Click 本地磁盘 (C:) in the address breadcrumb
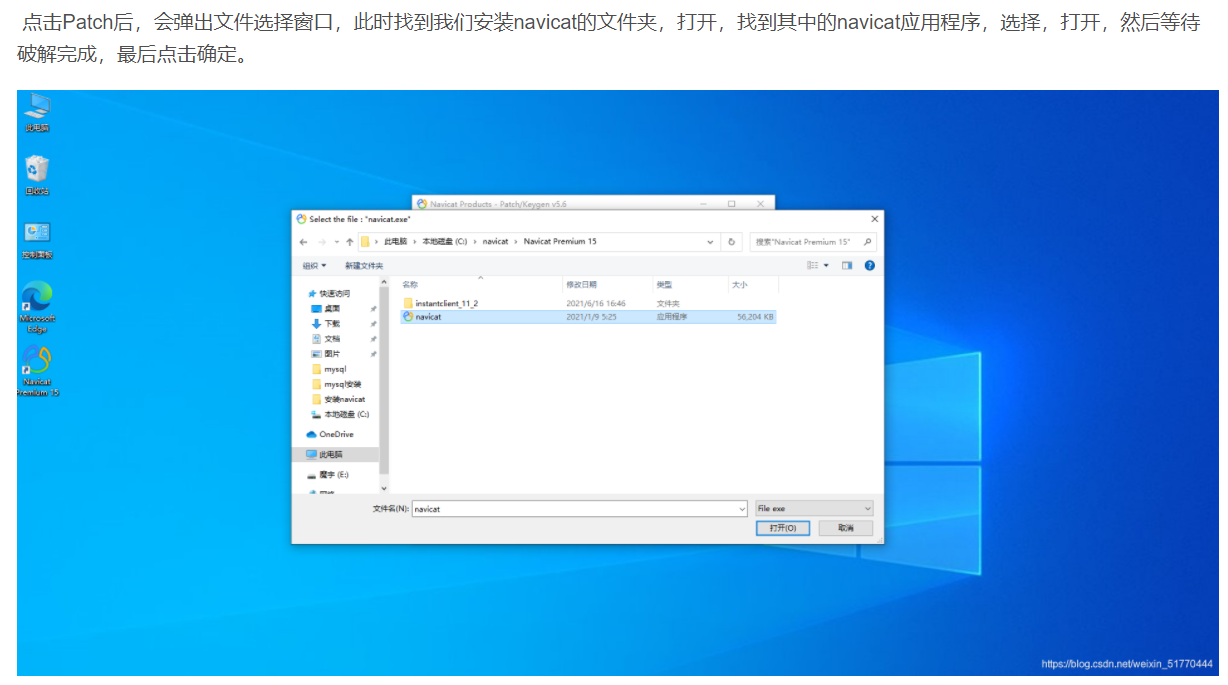Viewport: 1228px width, 685px height. tap(445, 242)
